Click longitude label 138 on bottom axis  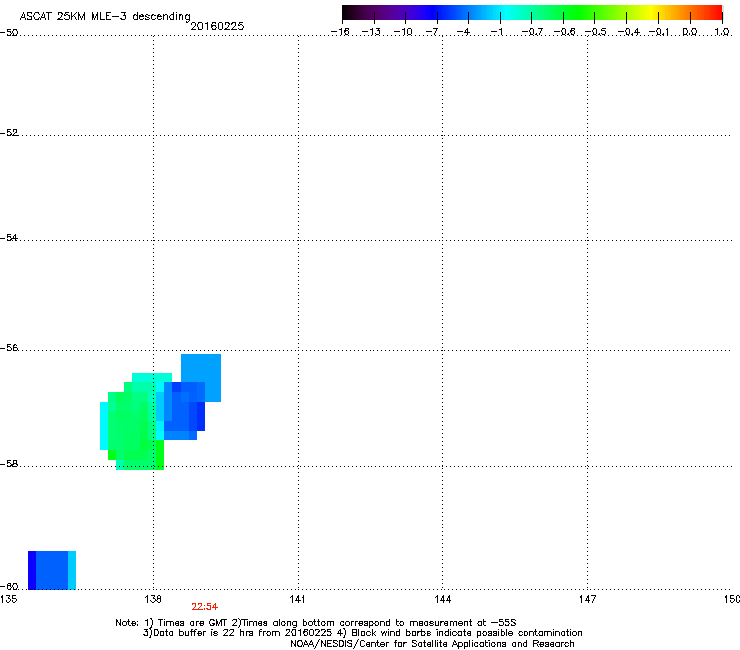153,599
